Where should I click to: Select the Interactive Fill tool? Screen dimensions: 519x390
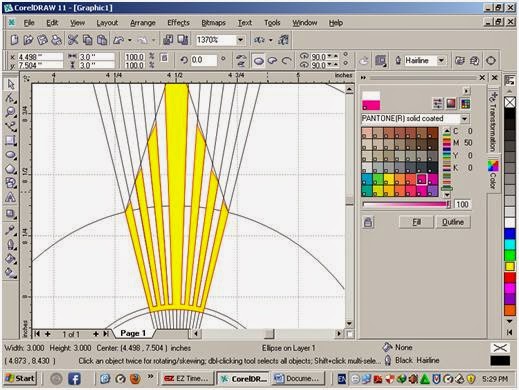11,273
